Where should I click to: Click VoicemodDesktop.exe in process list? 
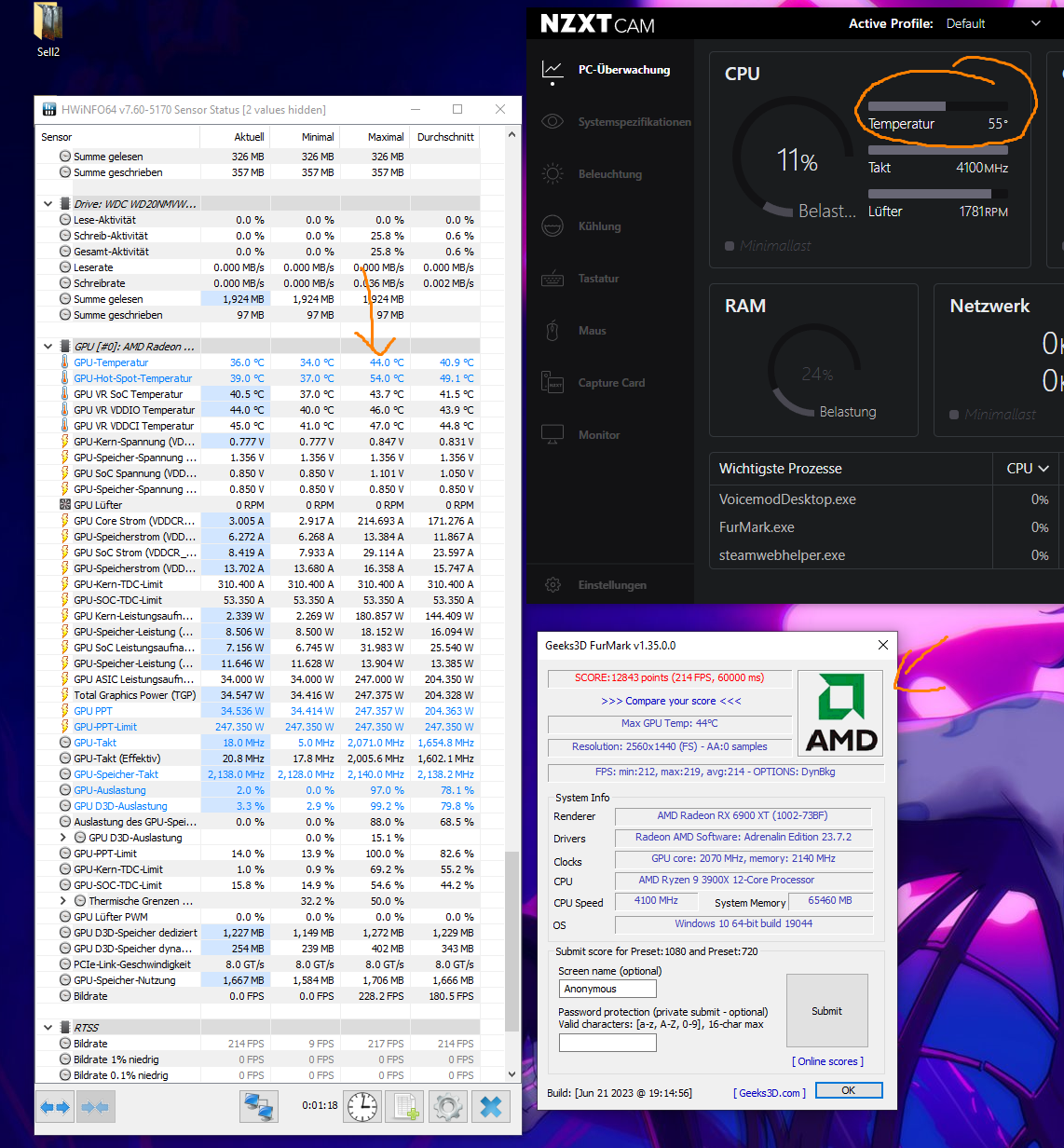787,499
